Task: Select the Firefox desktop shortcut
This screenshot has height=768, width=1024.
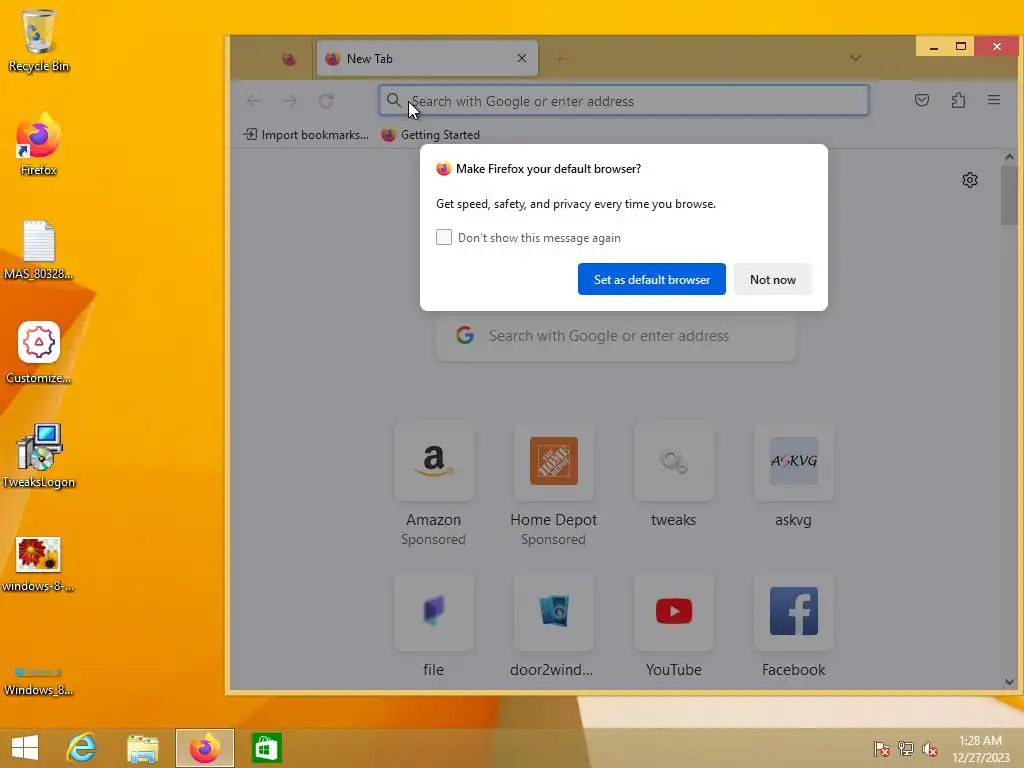Action: pos(39,145)
